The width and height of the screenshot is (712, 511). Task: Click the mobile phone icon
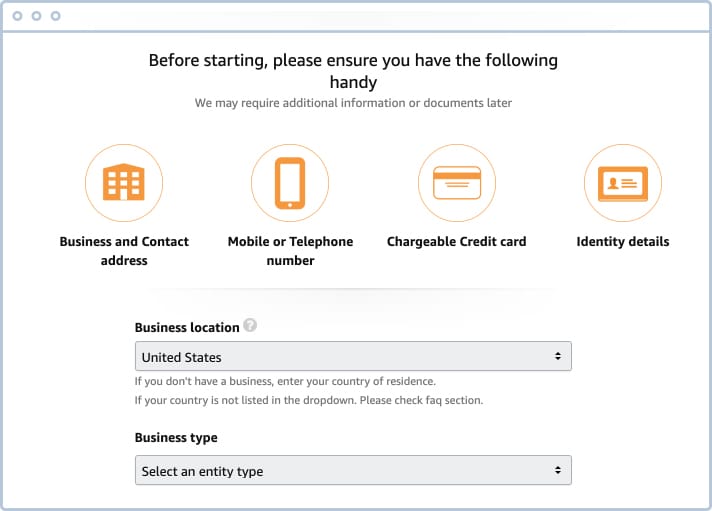[x=290, y=183]
